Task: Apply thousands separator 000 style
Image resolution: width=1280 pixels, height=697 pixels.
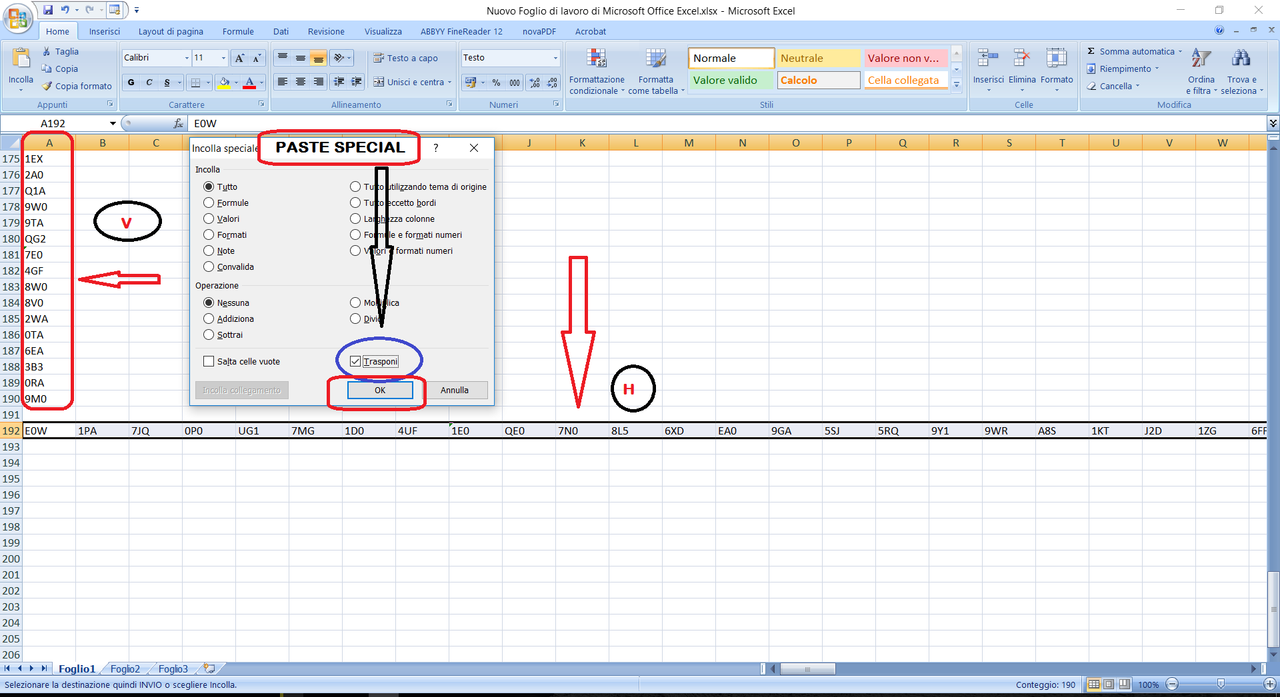Action: (513, 82)
